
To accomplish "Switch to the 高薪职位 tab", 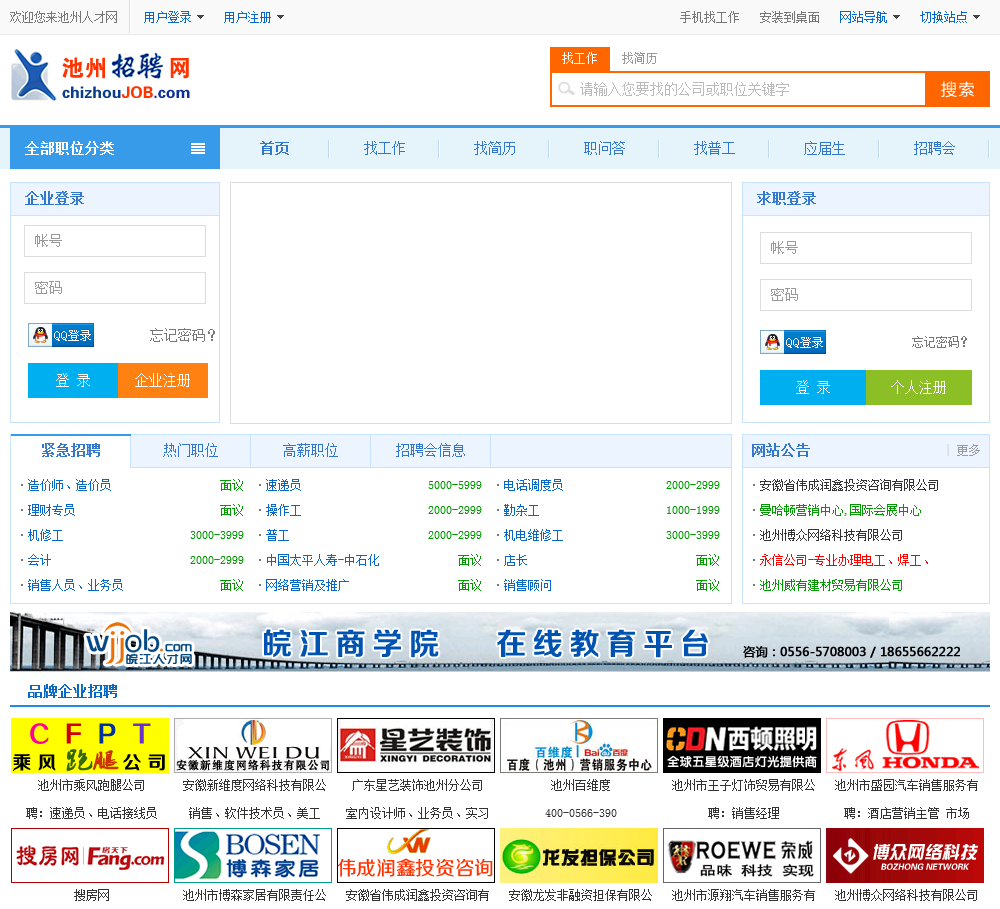I will (311, 450).
